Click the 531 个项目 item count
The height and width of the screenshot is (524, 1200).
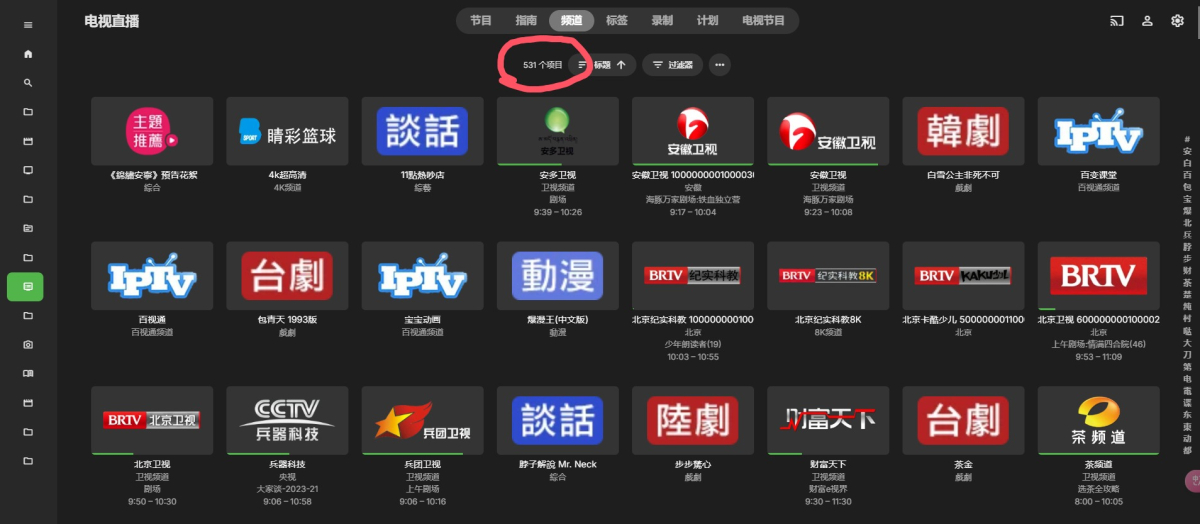pos(542,65)
